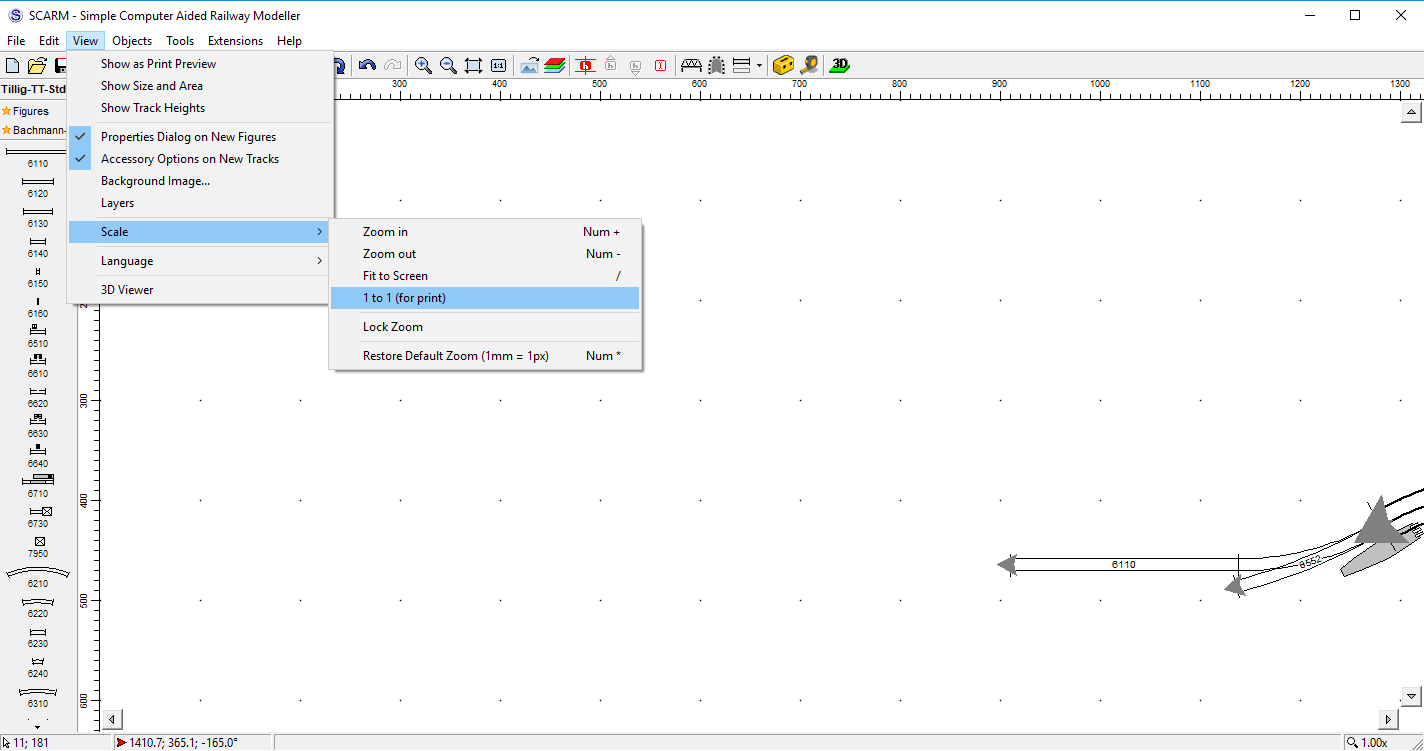Screen dimensions: 1424x751
Task: Click the horizontal scrollbar right arrow
Action: coord(1388,719)
